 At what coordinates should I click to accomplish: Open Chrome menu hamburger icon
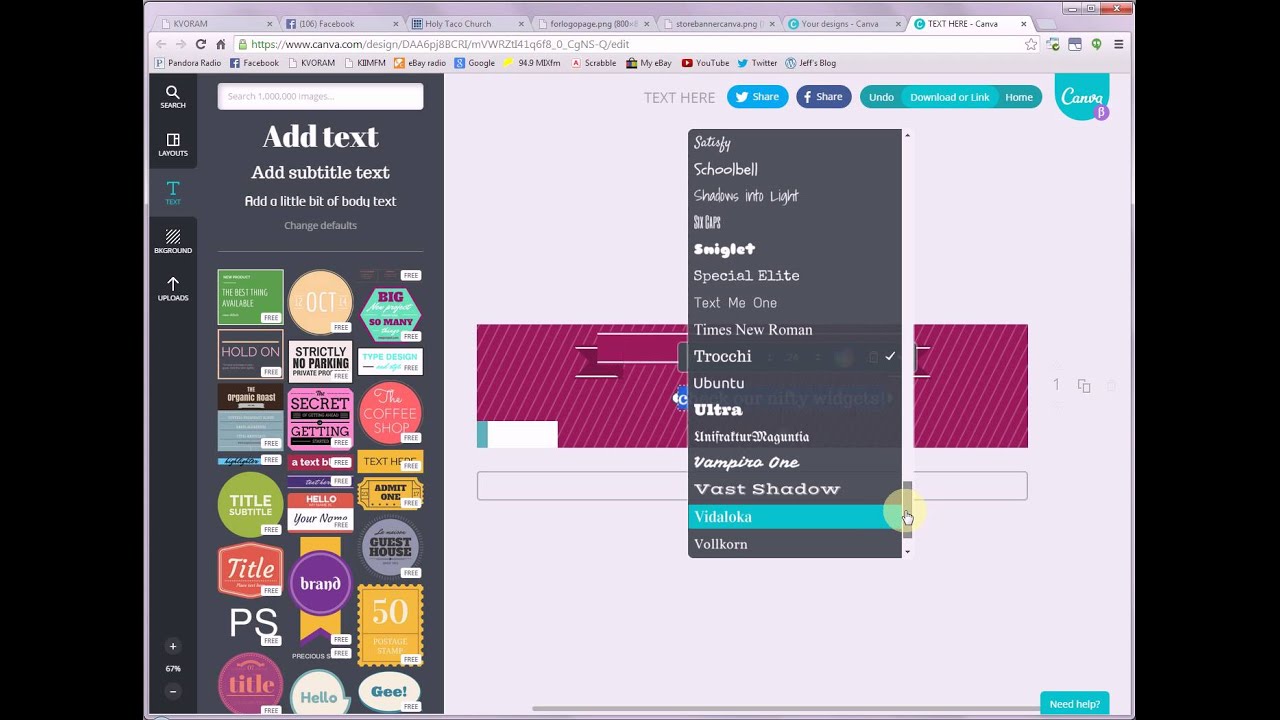coord(1119,44)
